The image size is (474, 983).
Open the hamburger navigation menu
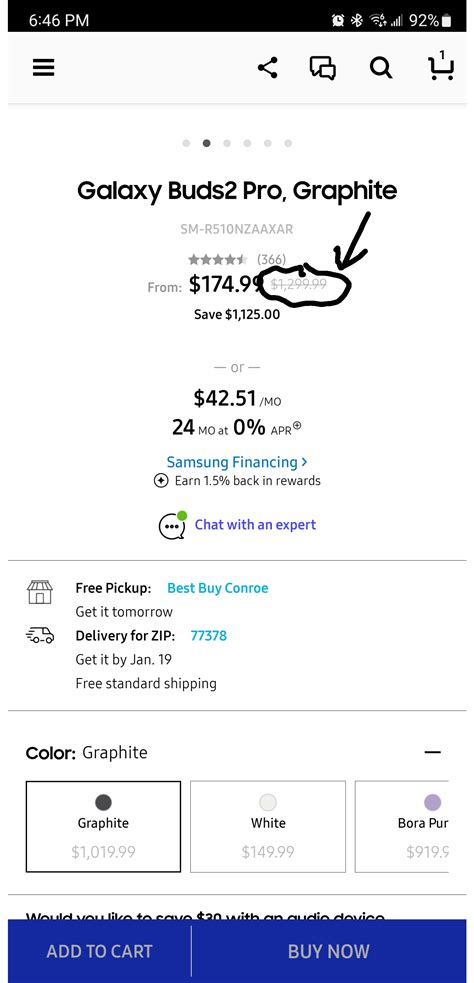coord(43,67)
